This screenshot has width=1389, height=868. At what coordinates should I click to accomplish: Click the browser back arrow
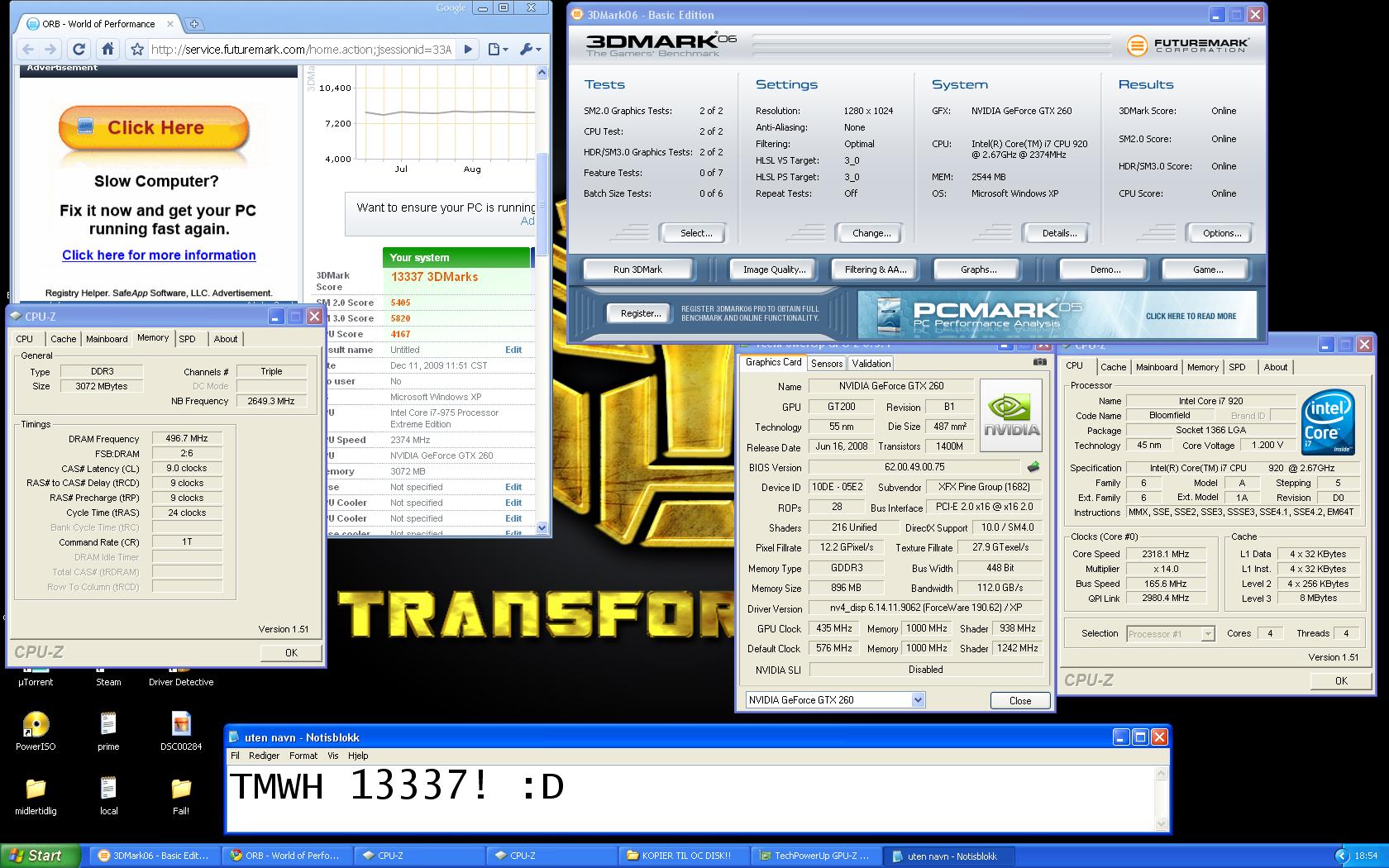[28, 50]
